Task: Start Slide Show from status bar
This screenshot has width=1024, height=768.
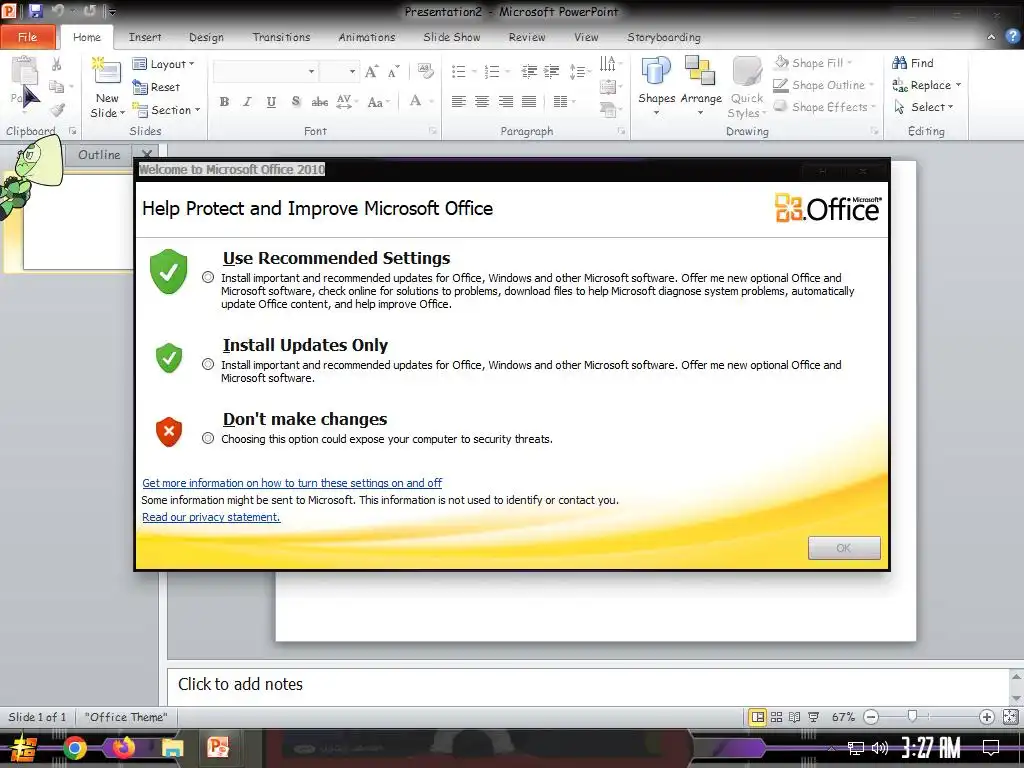Action: pyautogui.click(x=814, y=717)
